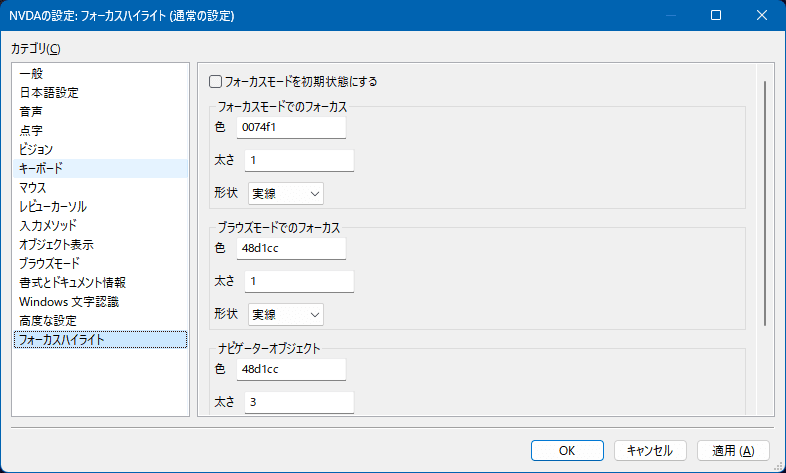The image size is (786, 473).
Task: Click 太さ field in フォーカスモードでのフォーカス group
Action: point(299,160)
